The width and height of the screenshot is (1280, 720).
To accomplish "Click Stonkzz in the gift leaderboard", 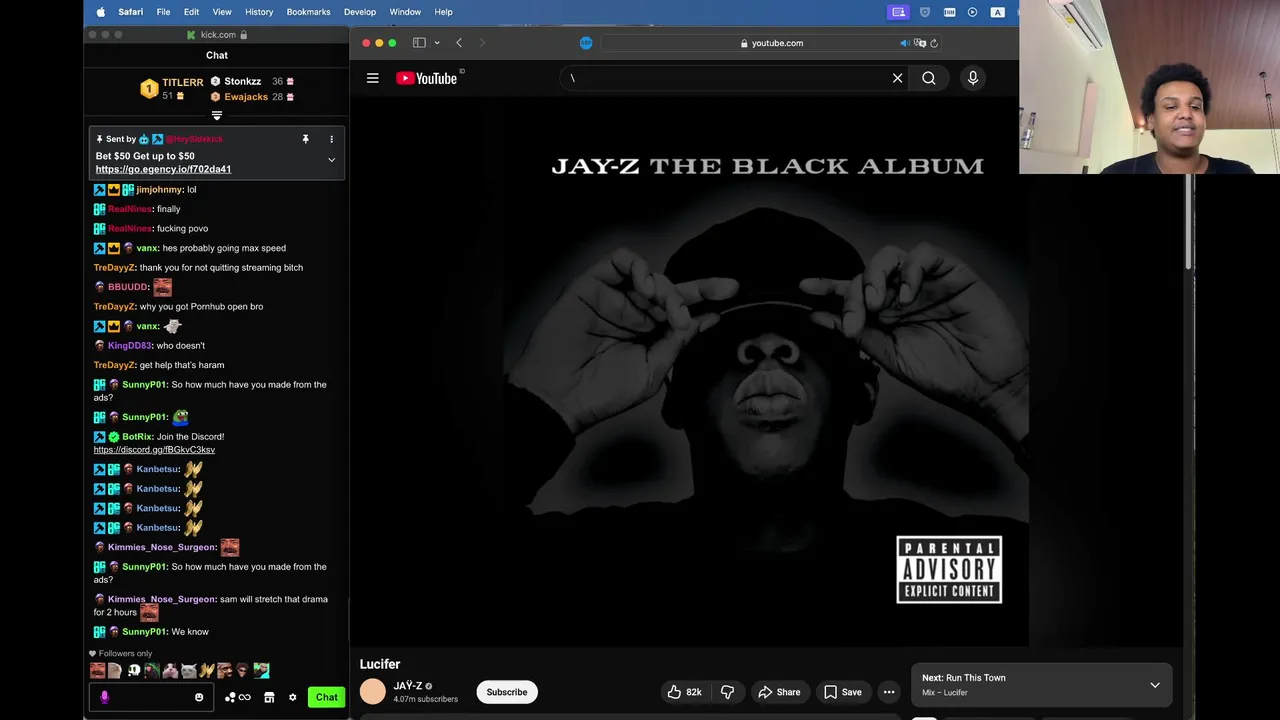I will (x=242, y=81).
